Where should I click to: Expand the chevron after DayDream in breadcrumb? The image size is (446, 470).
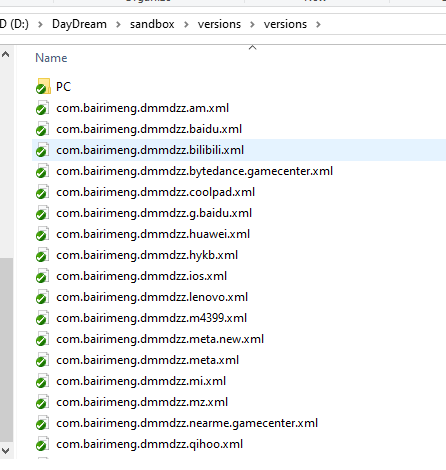click(x=118, y=24)
